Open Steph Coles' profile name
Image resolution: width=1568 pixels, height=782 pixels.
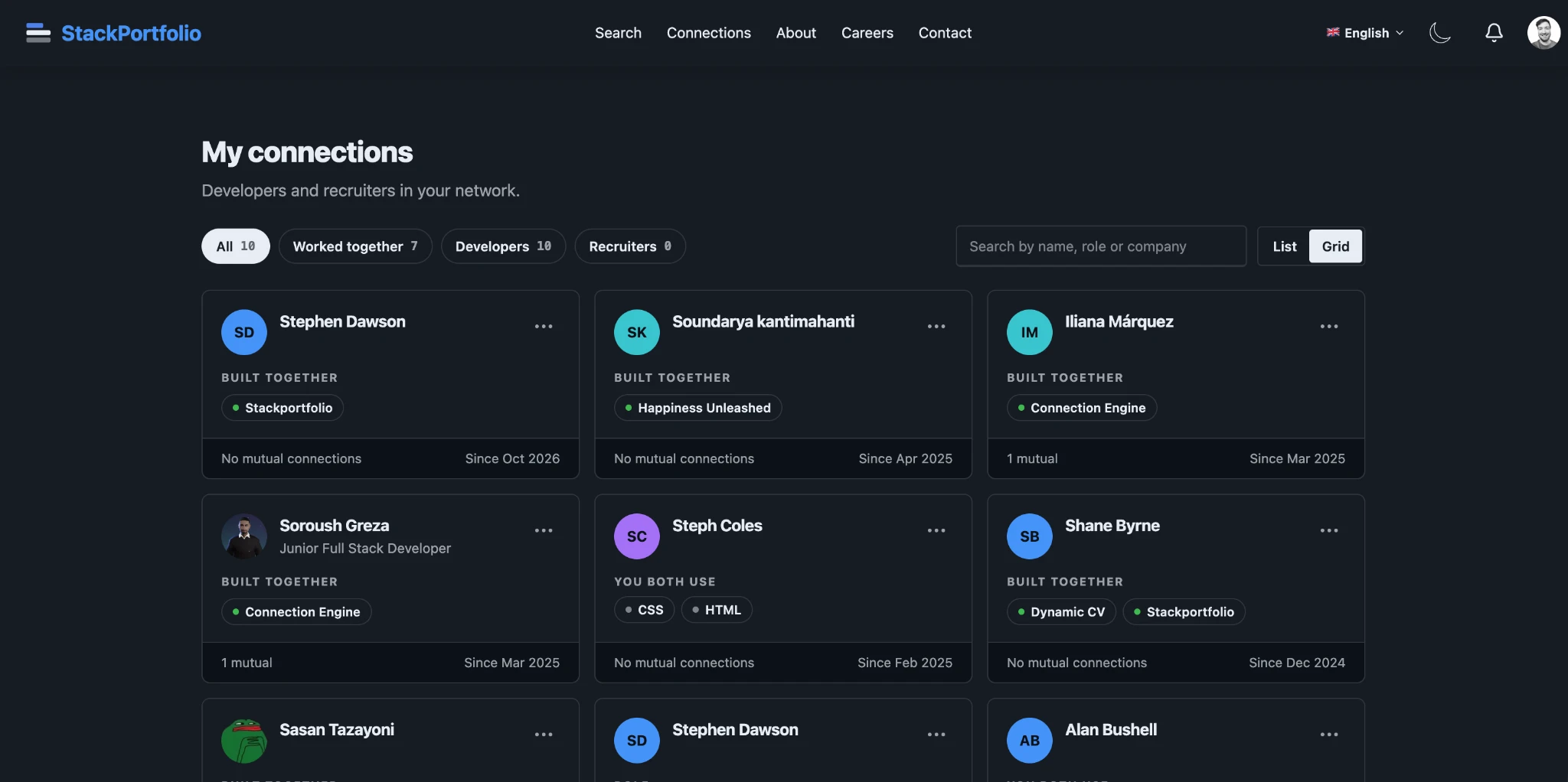[717, 526]
